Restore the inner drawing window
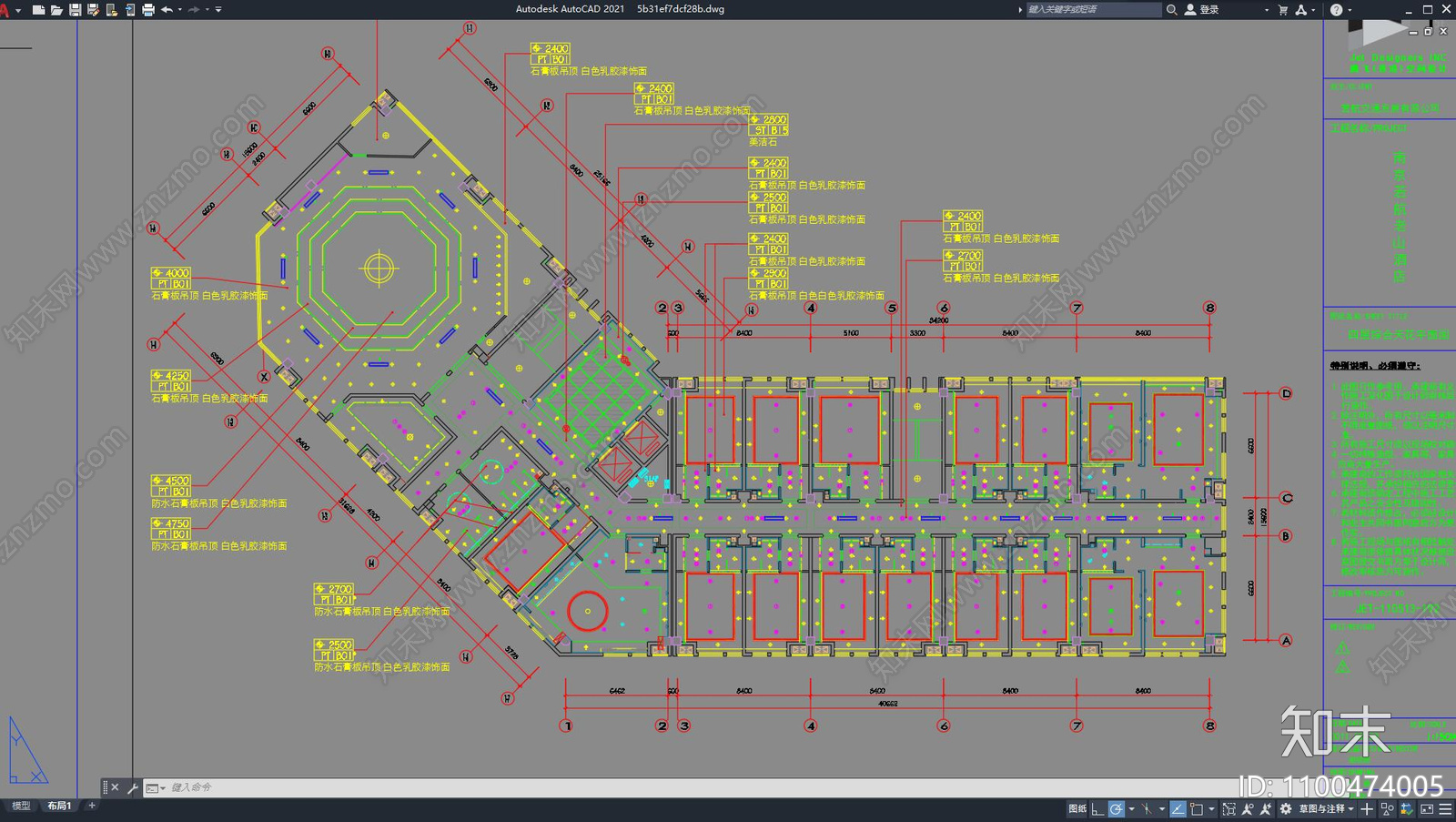 click(1428, 31)
